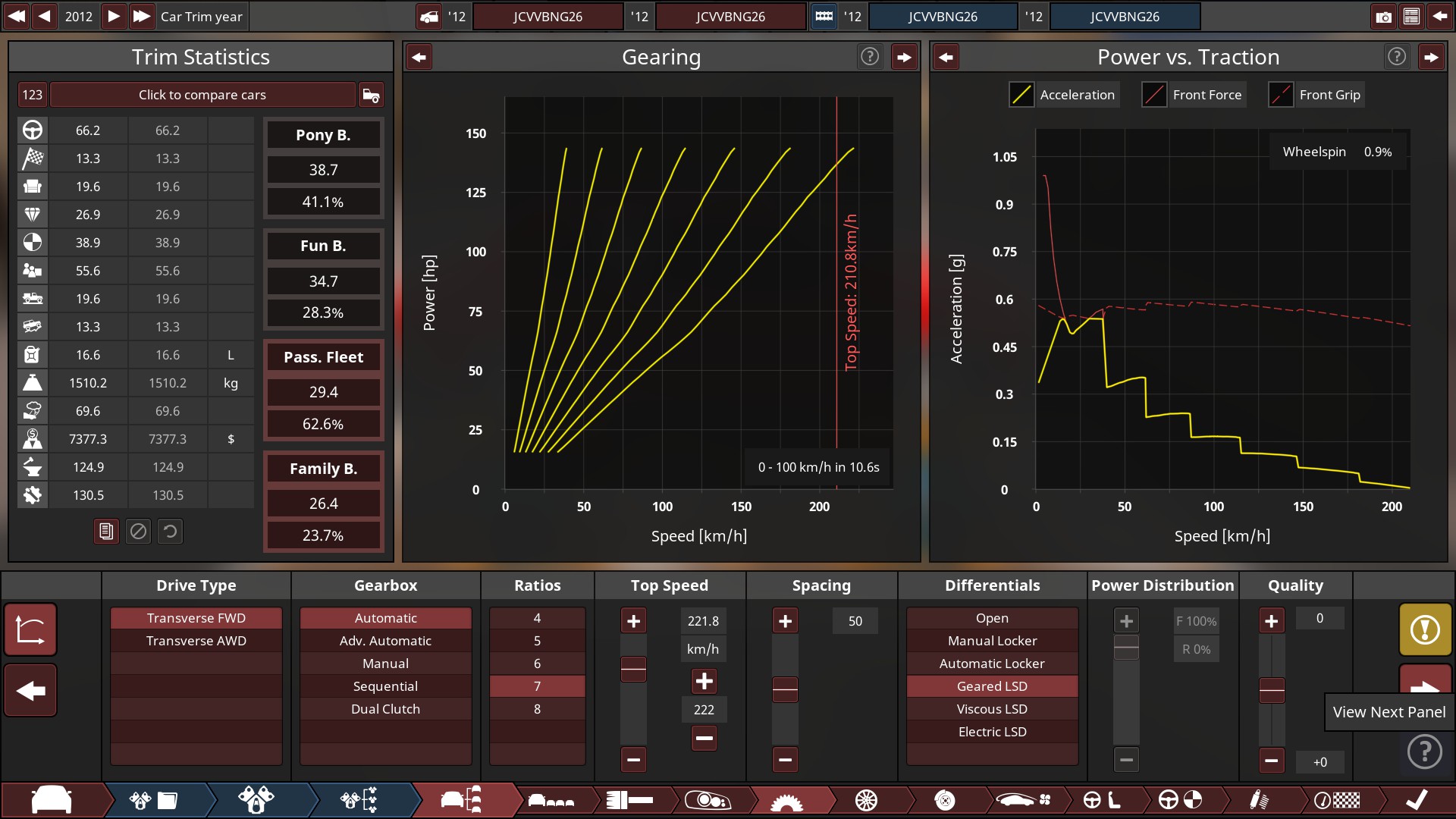The height and width of the screenshot is (819, 1456).
Task: Open the calculator list icon
Action: [1411, 17]
